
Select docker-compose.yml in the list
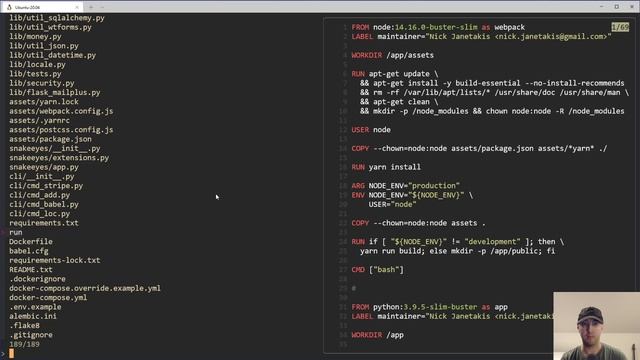point(48,298)
